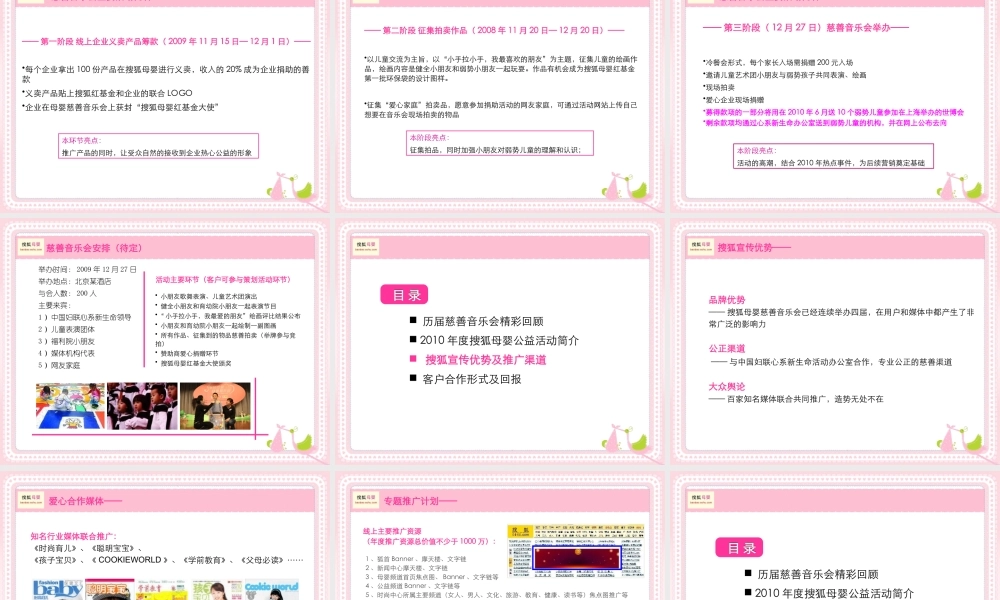Click the Fashion baby magazine cover
This screenshot has width=1000, height=600.
click(57, 590)
